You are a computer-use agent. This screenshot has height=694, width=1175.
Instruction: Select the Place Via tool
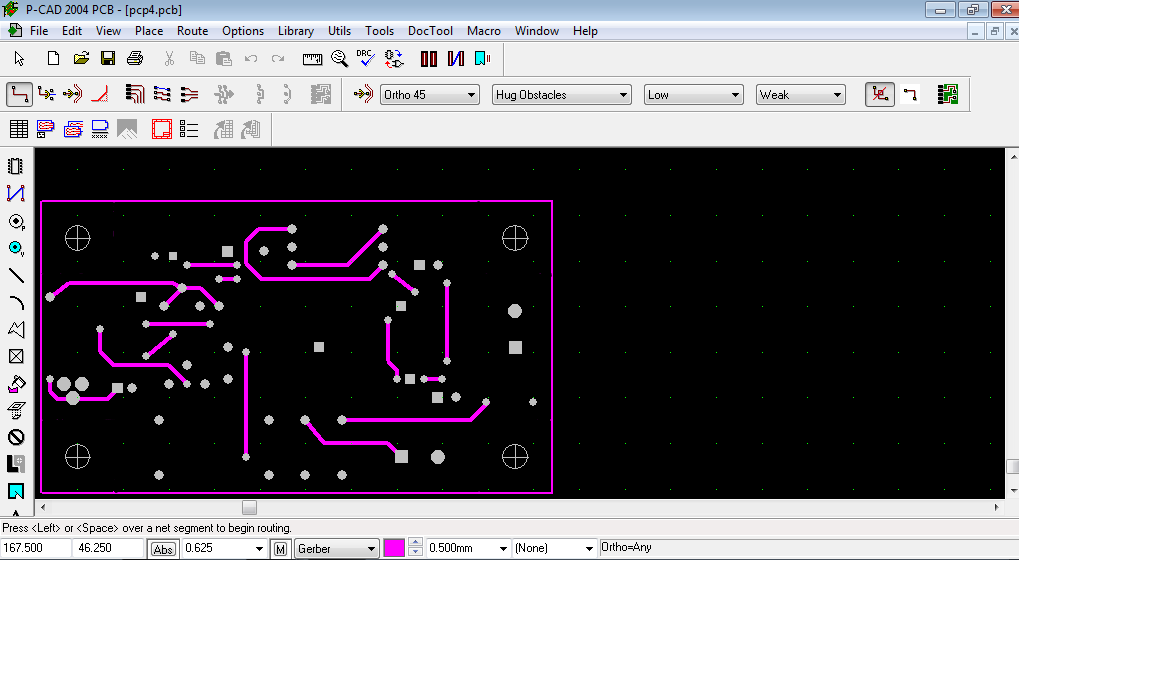click(16, 248)
